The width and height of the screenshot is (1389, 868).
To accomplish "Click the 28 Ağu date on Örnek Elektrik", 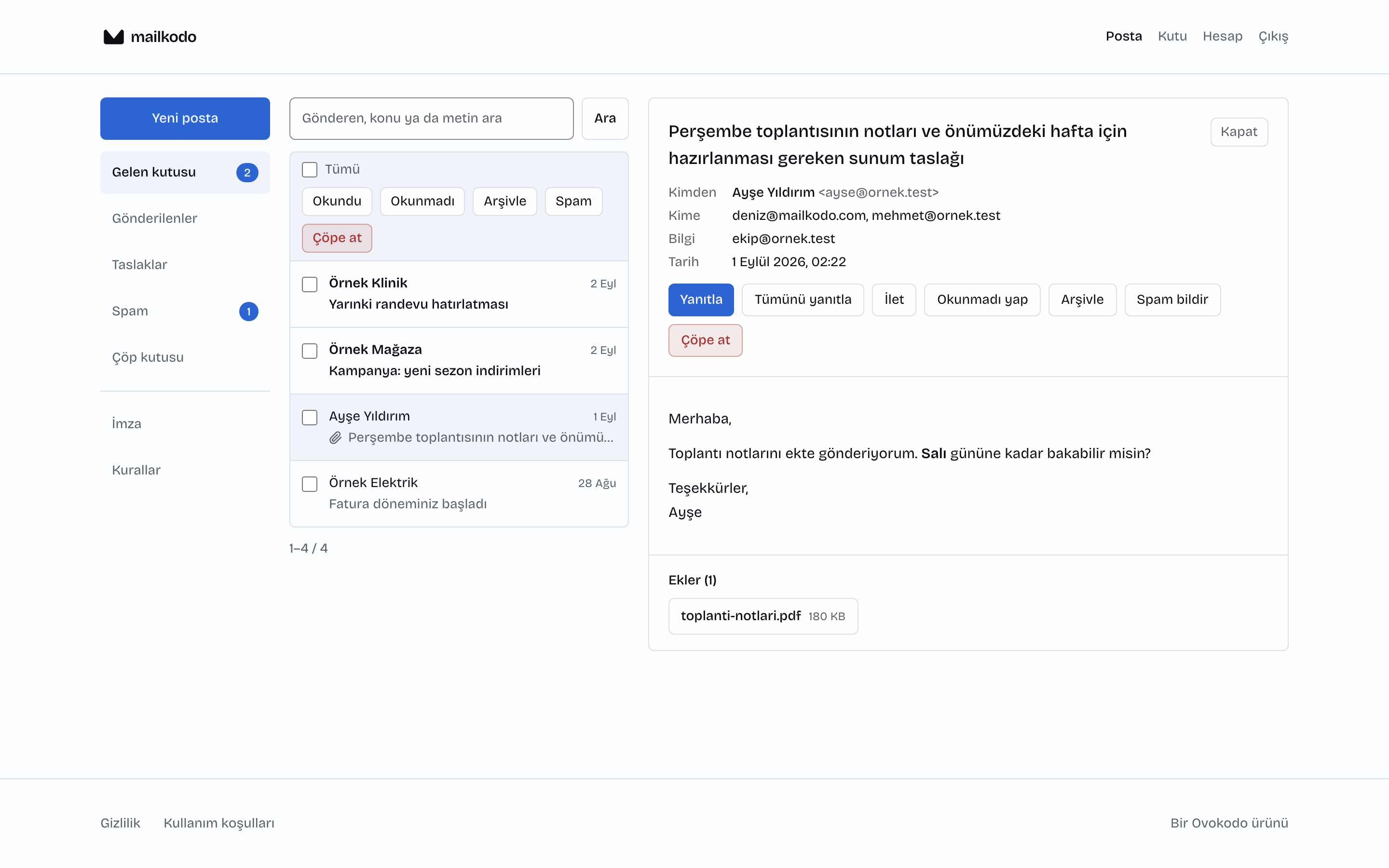I will pos(597,484).
